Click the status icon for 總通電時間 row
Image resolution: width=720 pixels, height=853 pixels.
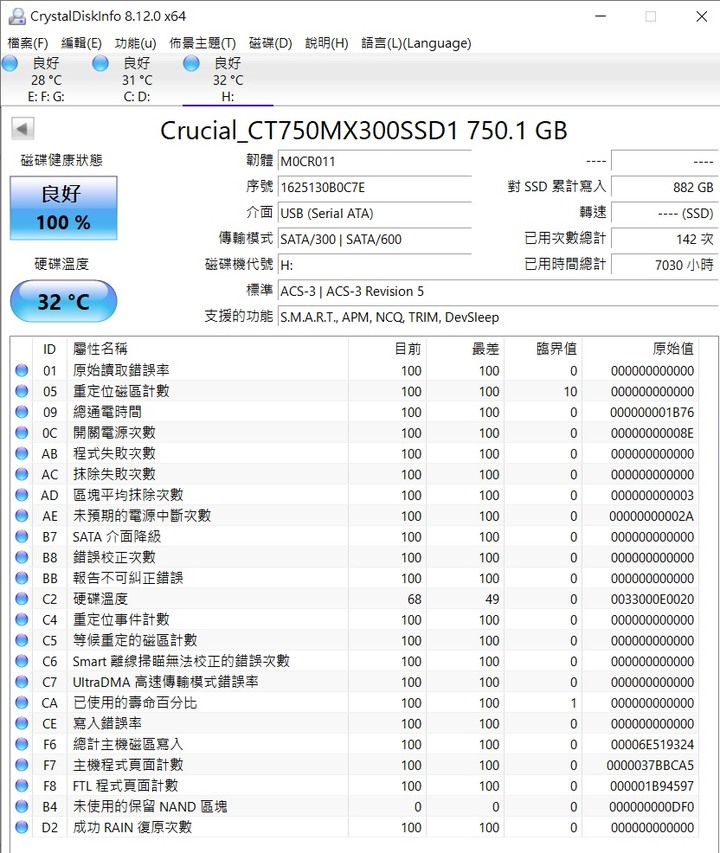click(x=22, y=412)
